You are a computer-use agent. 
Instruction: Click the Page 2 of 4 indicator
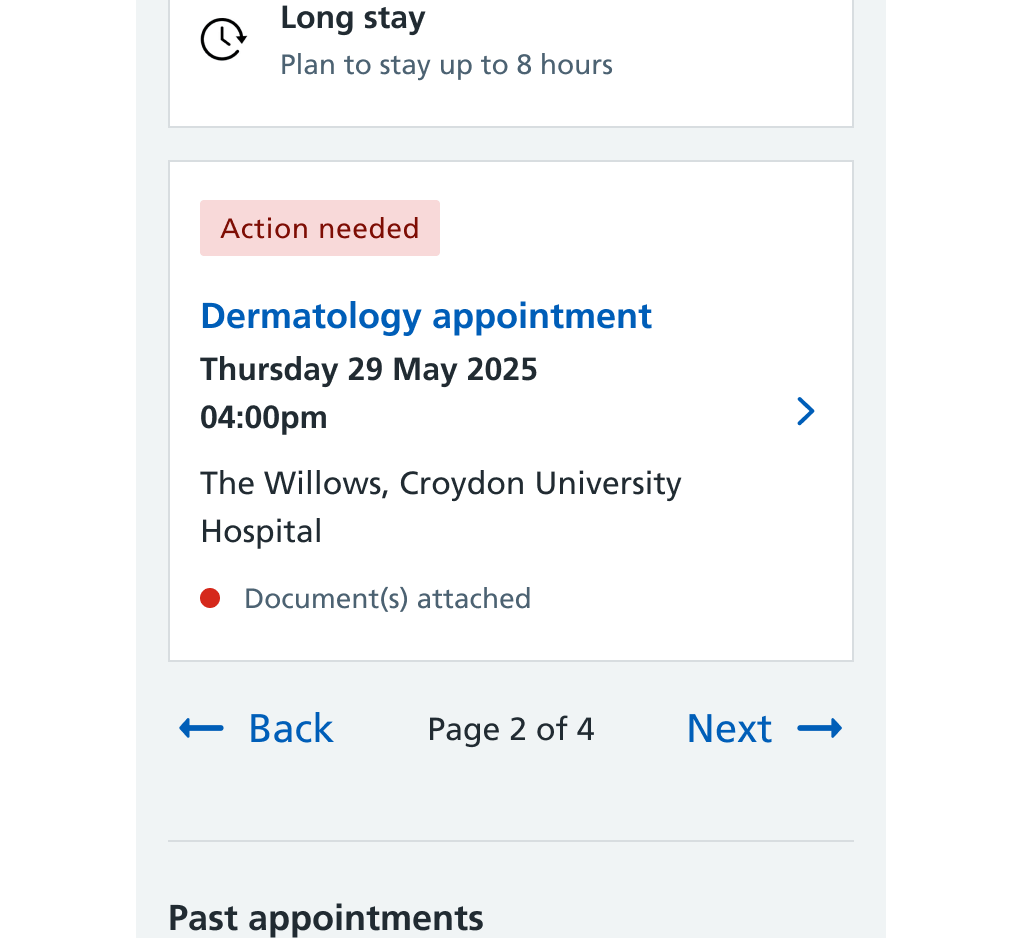tap(511, 729)
